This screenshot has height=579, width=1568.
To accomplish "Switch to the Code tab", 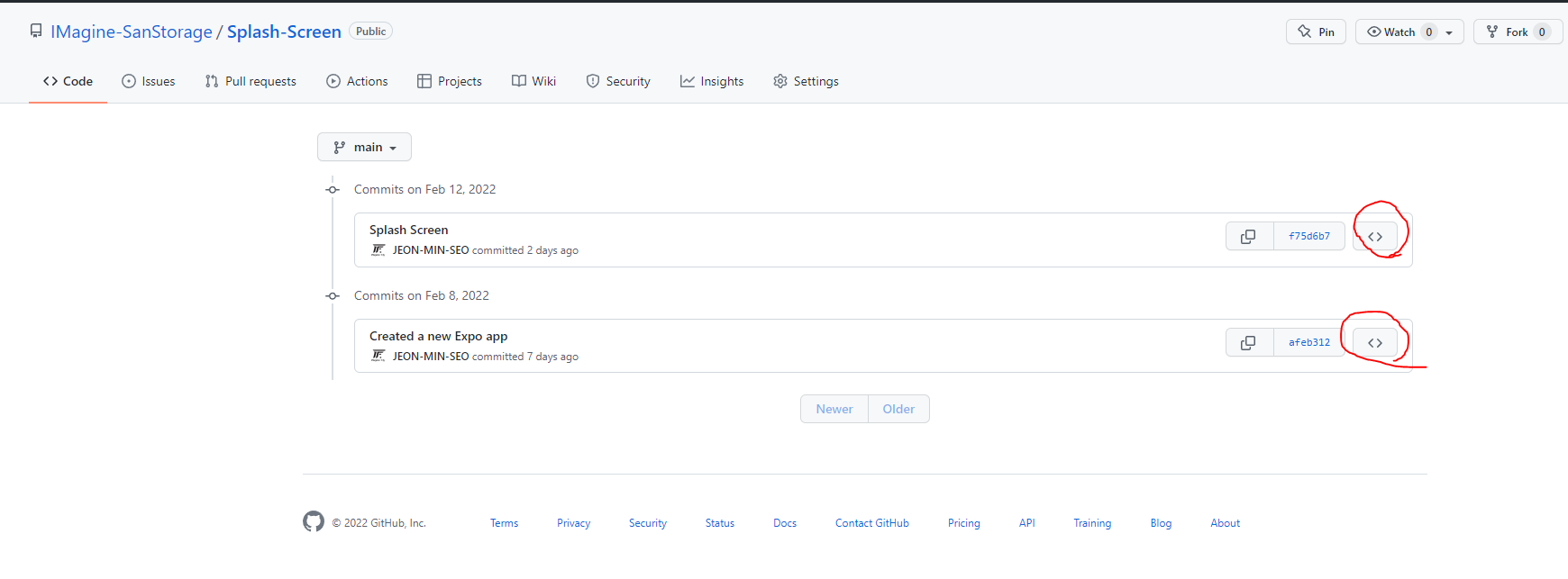I will [x=68, y=81].
